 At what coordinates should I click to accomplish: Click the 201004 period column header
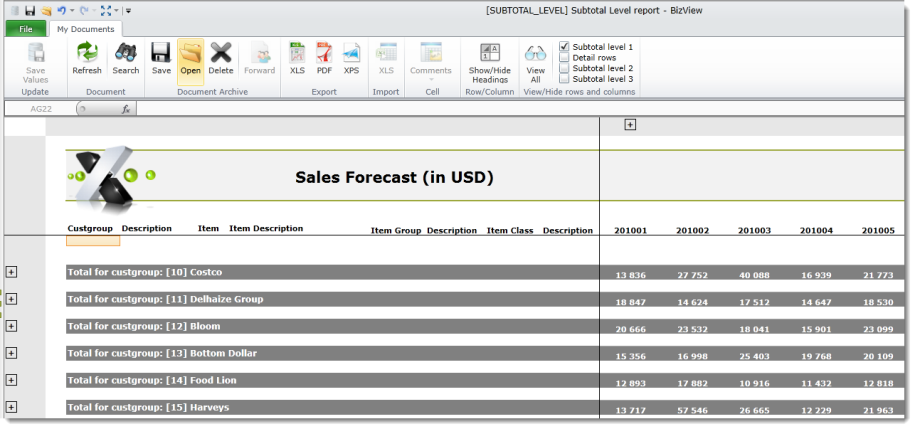tap(816, 231)
